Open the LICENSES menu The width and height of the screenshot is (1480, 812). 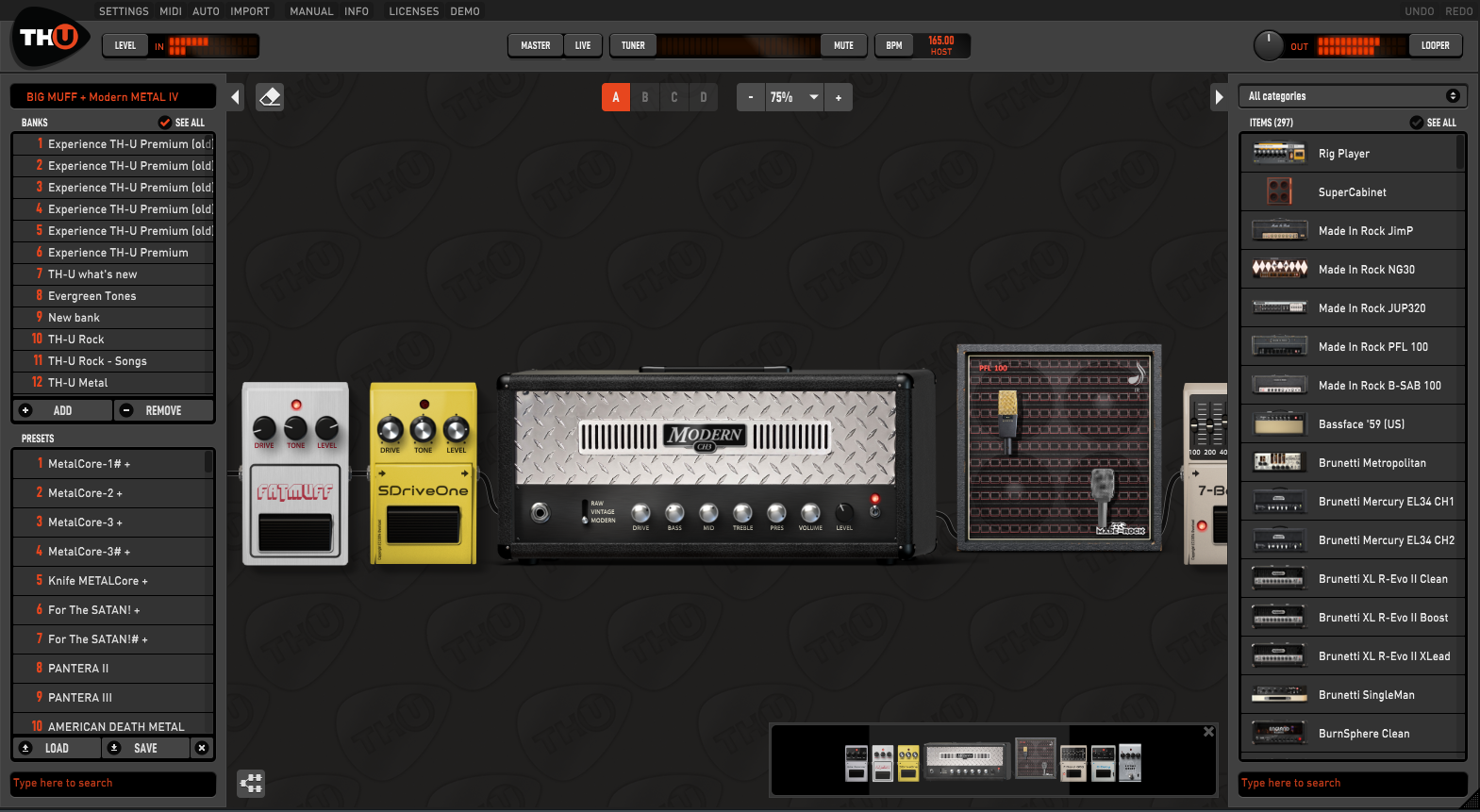click(414, 11)
